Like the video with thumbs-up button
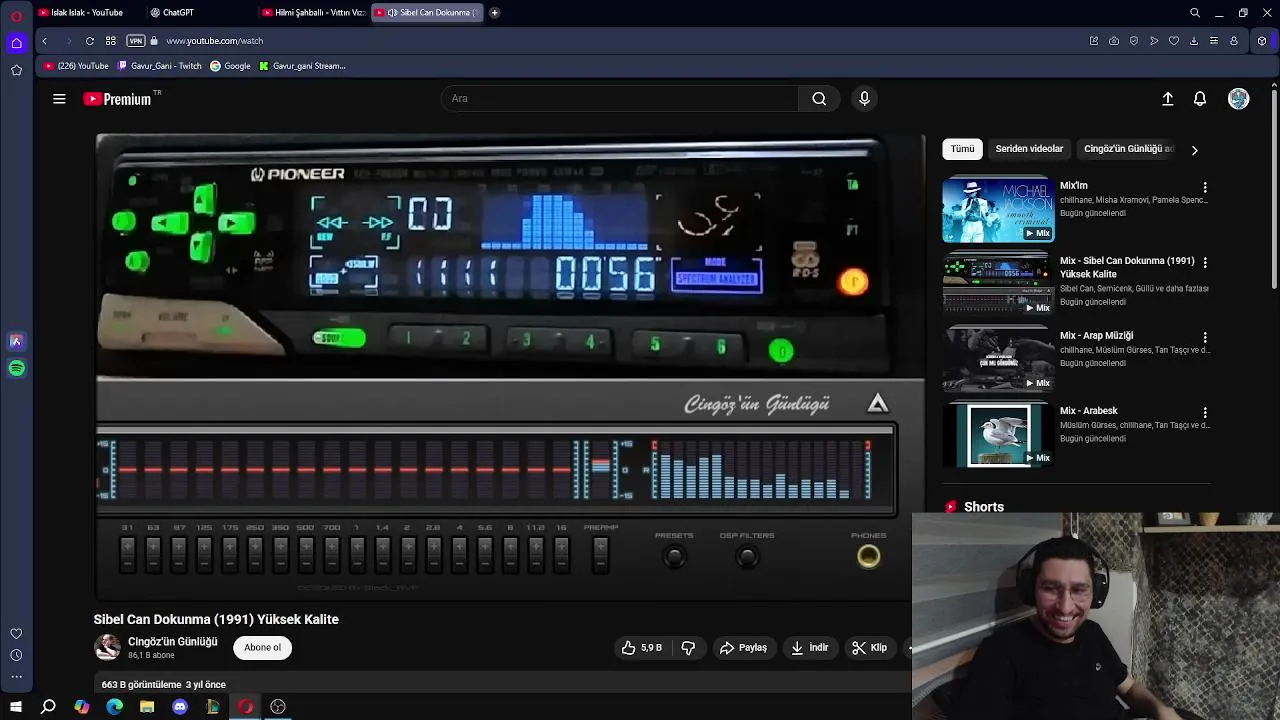This screenshot has width=1280, height=720. 641,648
